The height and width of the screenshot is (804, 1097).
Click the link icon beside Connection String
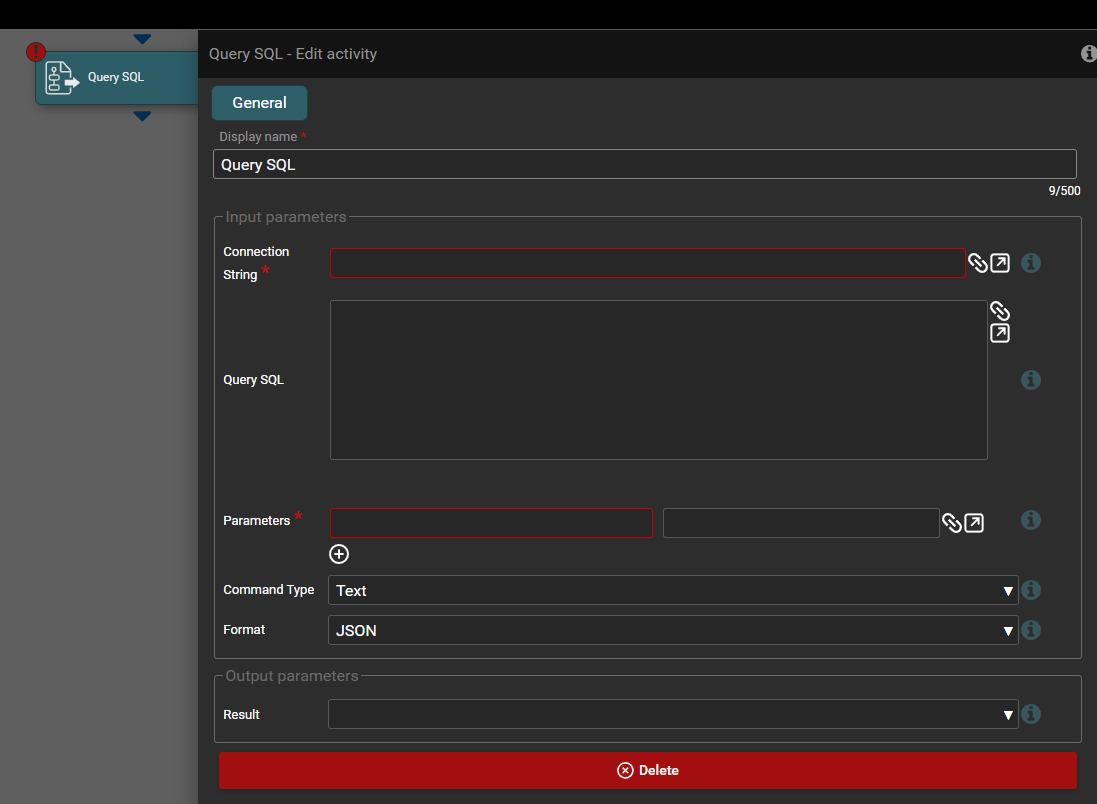coord(977,263)
